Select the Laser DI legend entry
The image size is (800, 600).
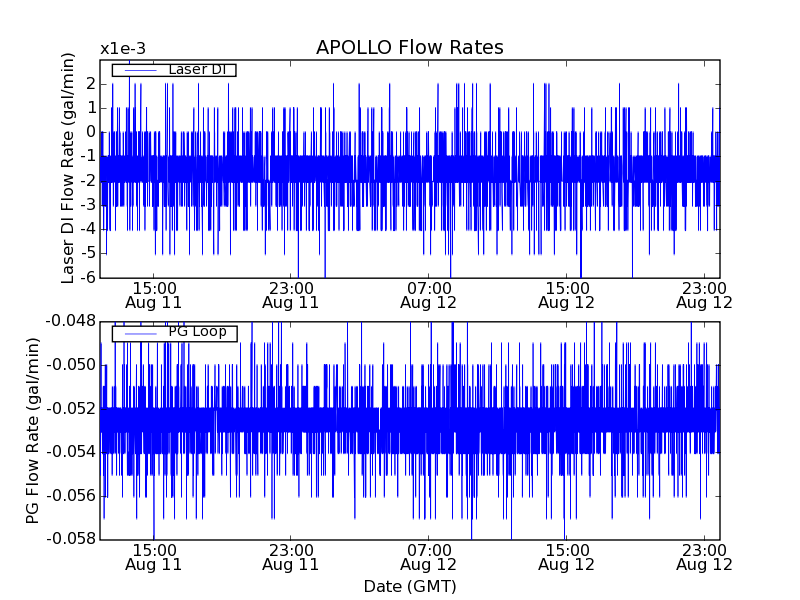click(196, 70)
